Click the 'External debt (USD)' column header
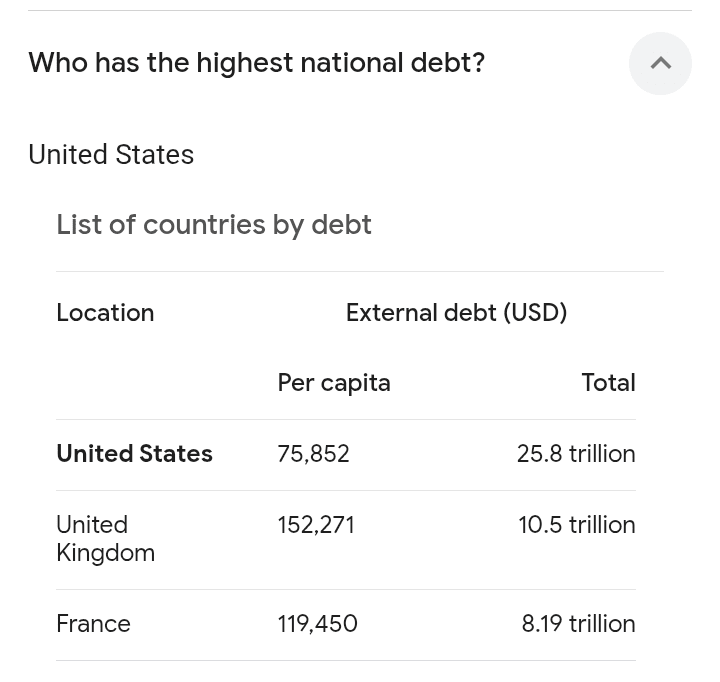This screenshot has height=682, width=720. [x=456, y=313]
